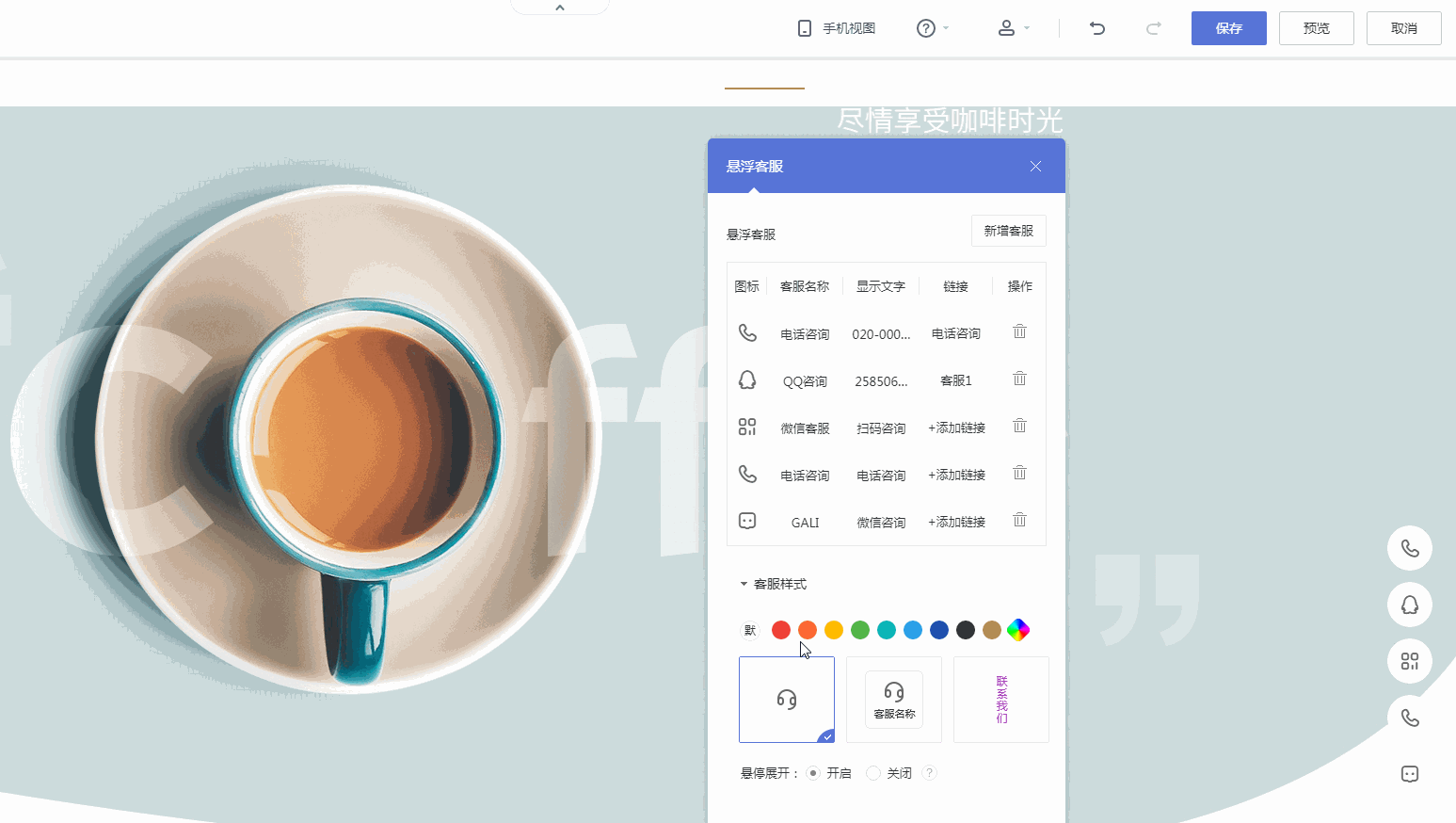1456x823 pixels.
Task: Click the 微信咨询 display text cell
Action: [x=881, y=523]
